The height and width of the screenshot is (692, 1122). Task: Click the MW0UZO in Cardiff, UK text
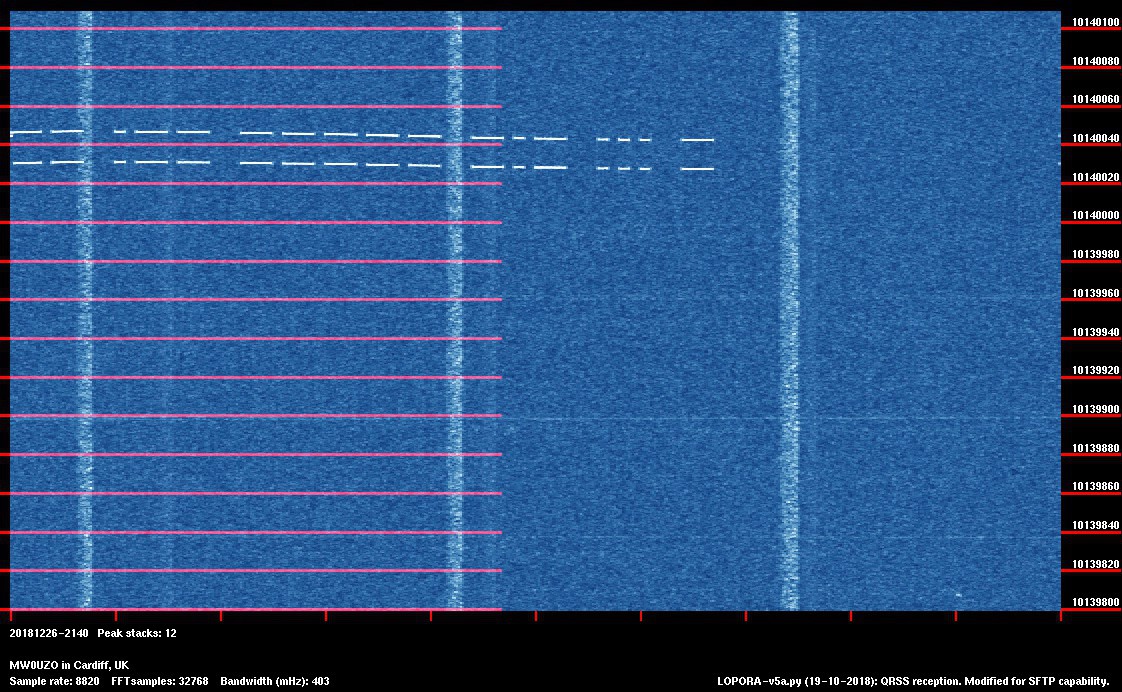tap(69, 665)
